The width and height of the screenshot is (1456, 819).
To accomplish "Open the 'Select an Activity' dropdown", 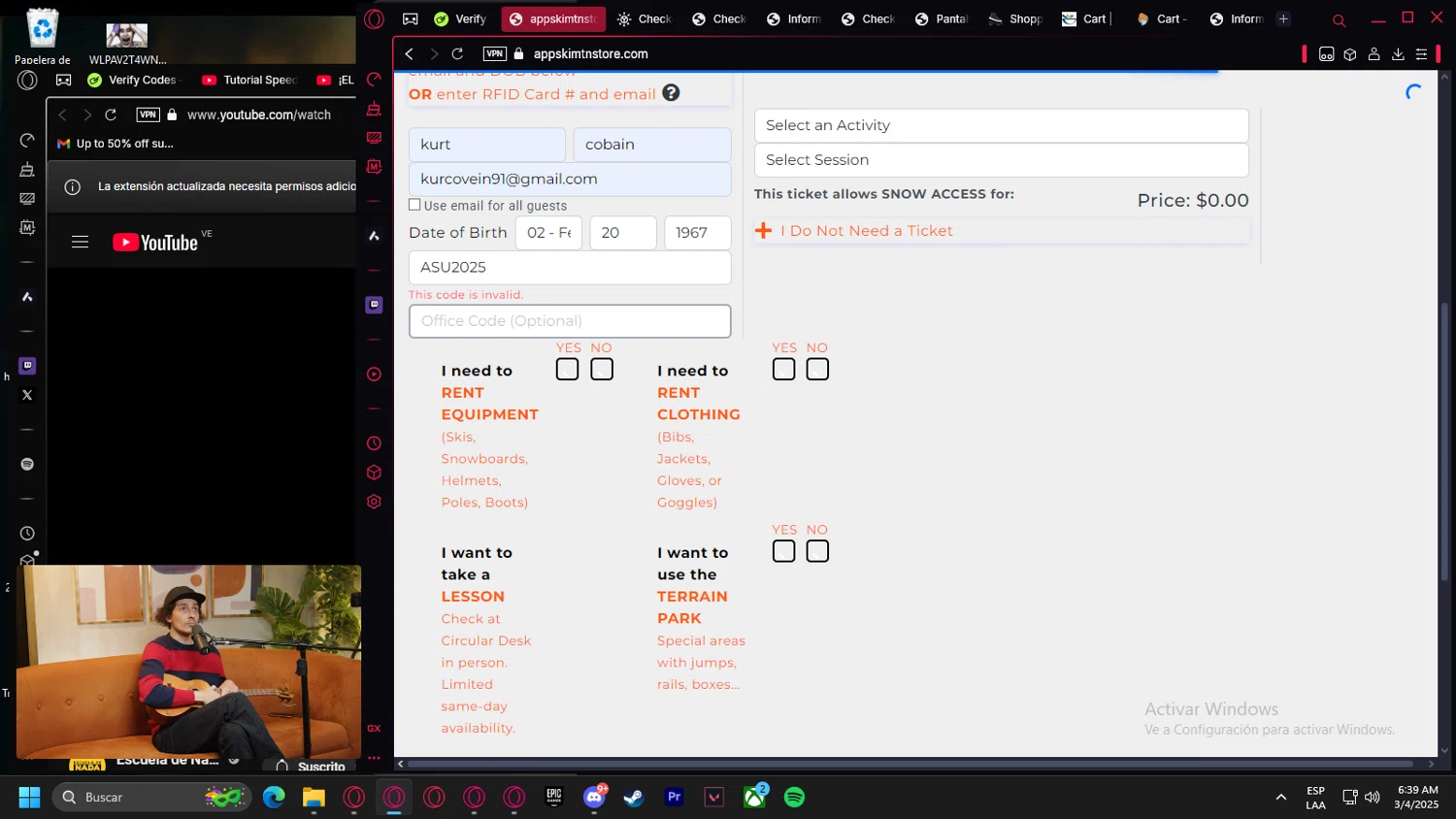I will pos(1002,125).
